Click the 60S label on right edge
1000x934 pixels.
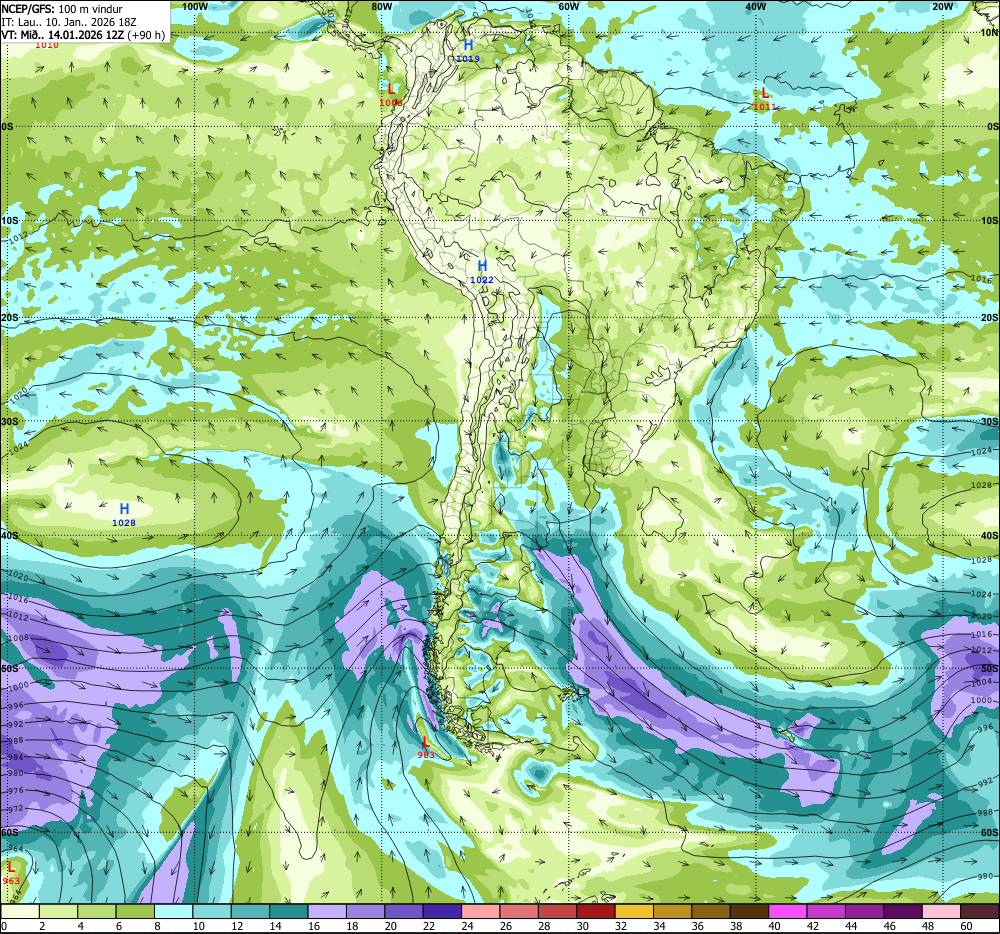click(x=990, y=833)
